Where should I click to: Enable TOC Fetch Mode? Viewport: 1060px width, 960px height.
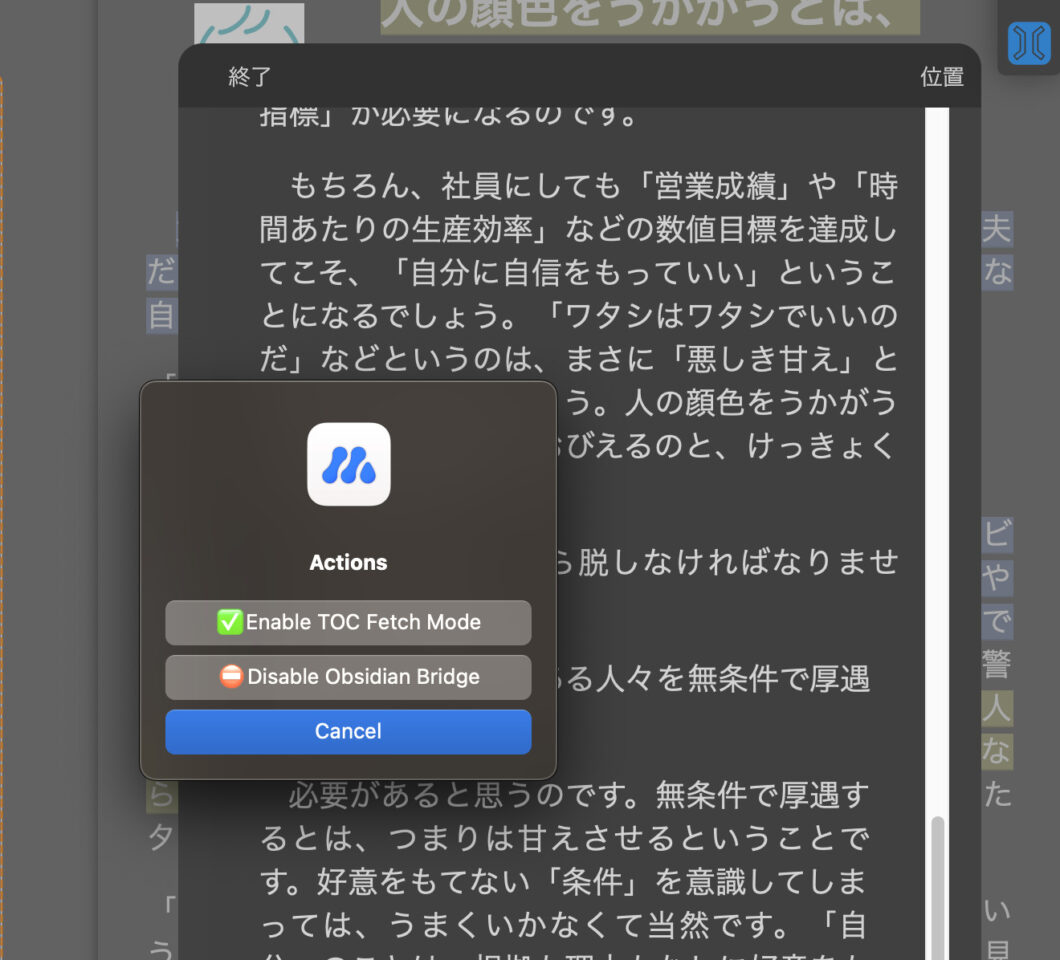coord(348,622)
